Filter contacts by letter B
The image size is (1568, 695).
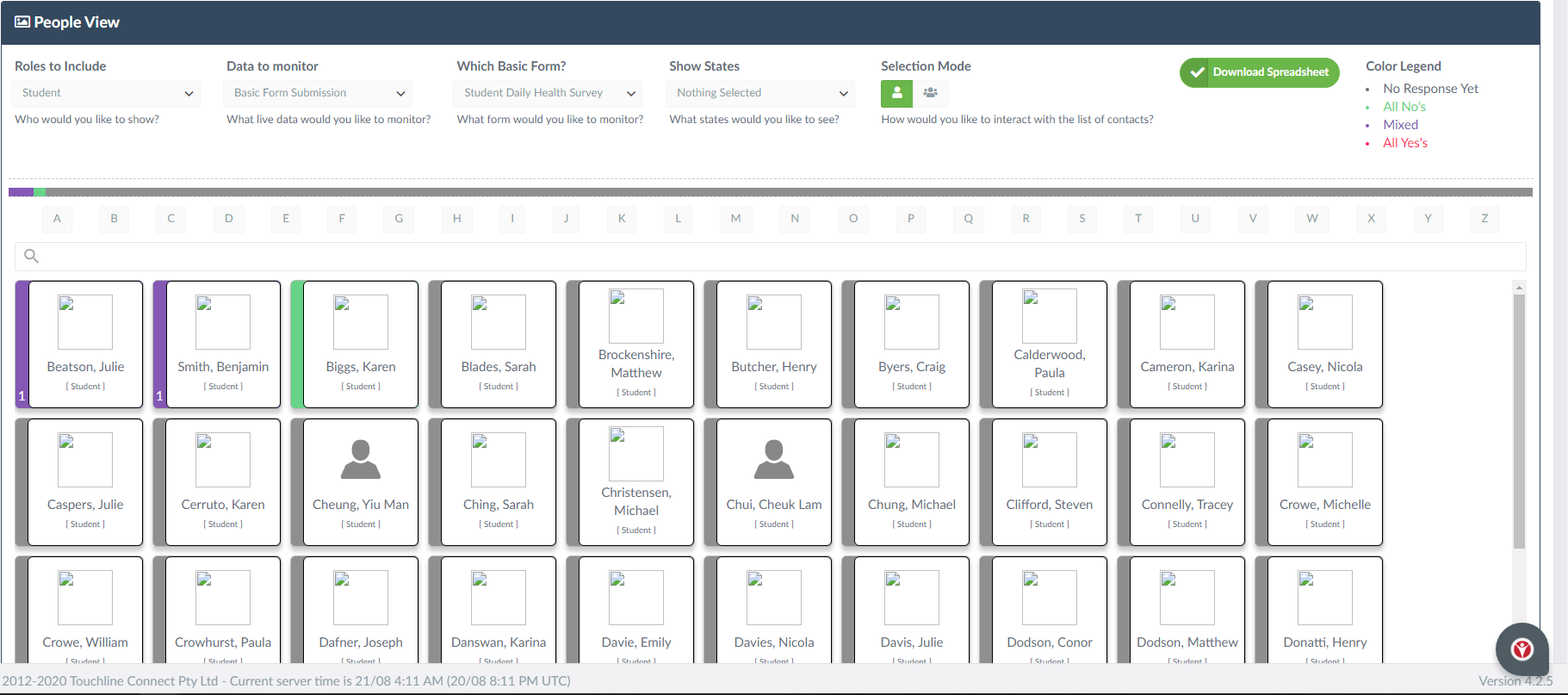(114, 219)
